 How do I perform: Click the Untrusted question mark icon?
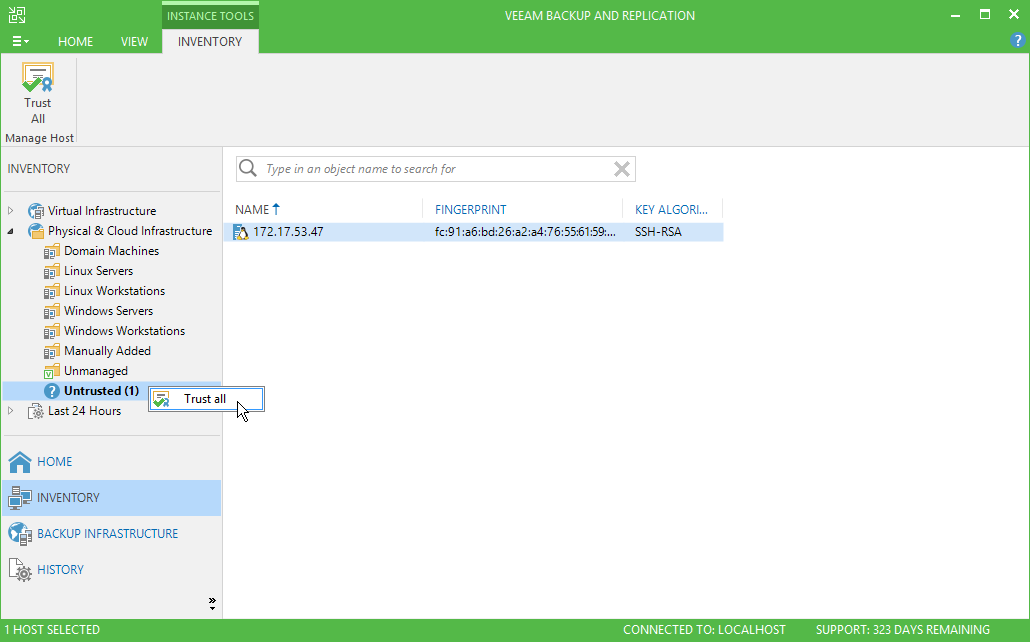[x=52, y=391]
